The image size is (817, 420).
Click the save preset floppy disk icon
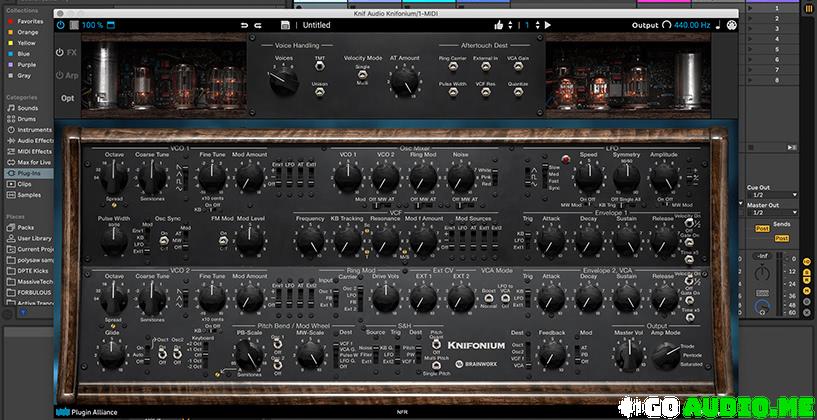click(285, 25)
